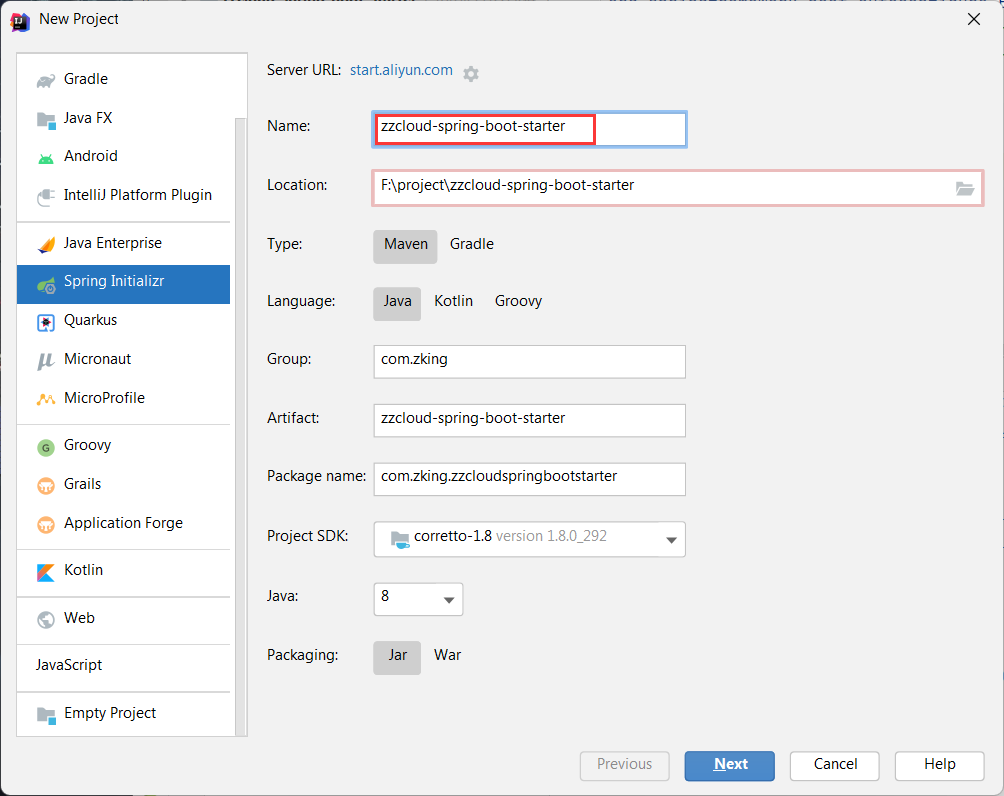Choose War packaging instead of Jar

pos(447,655)
